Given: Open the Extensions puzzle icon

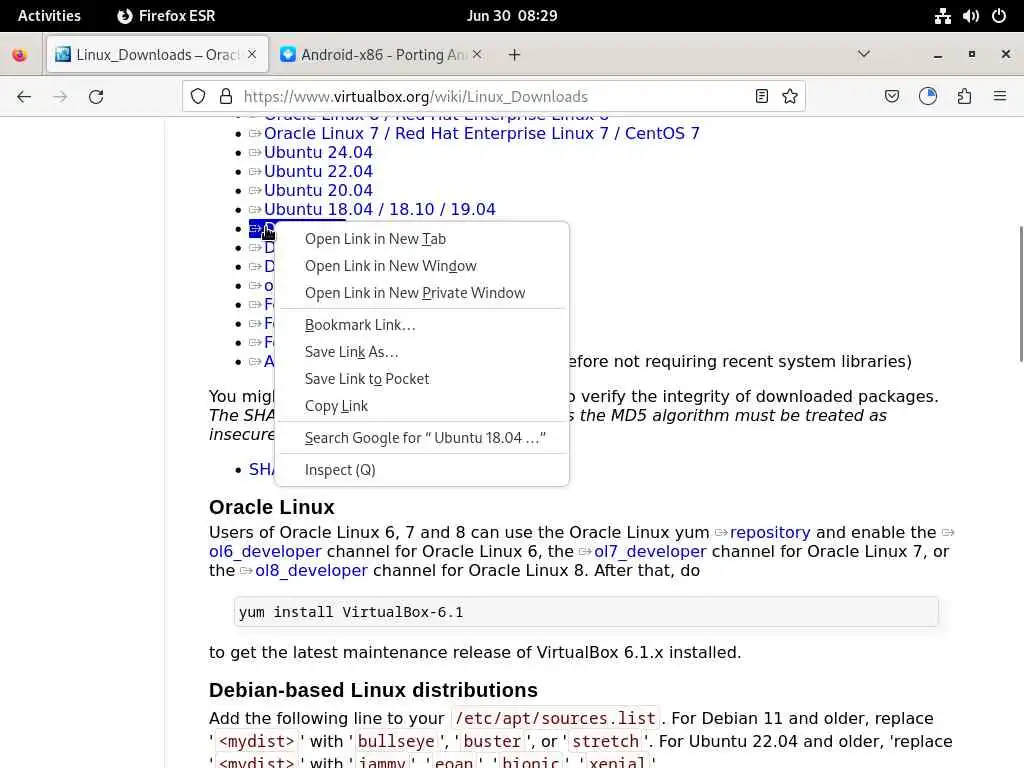Looking at the screenshot, I should coord(964,97).
